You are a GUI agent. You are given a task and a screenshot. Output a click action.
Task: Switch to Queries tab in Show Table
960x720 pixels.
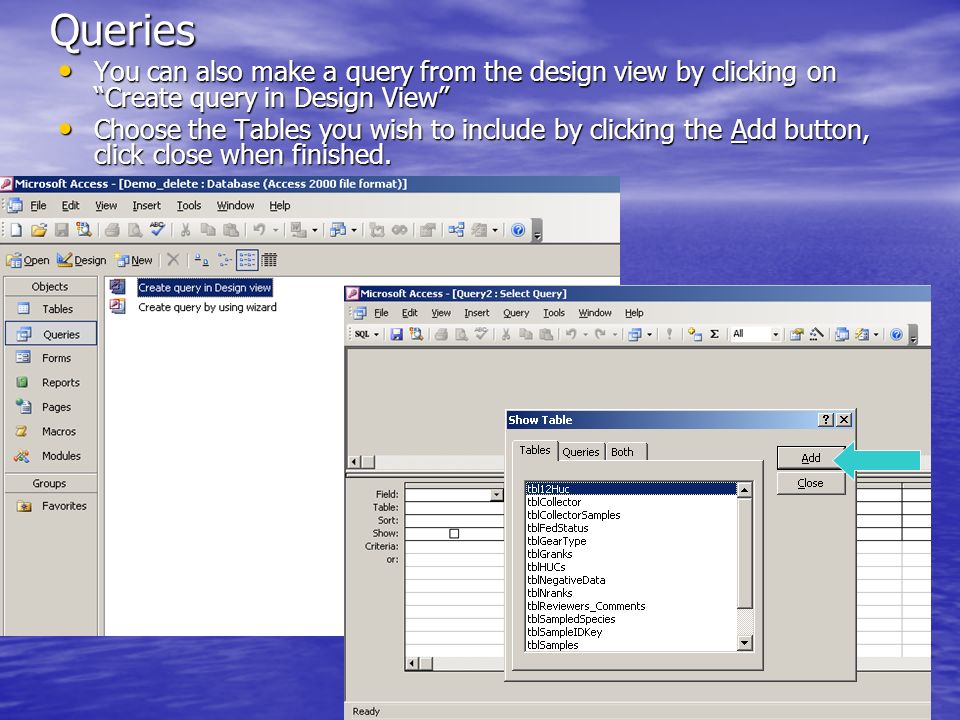tap(580, 452)
